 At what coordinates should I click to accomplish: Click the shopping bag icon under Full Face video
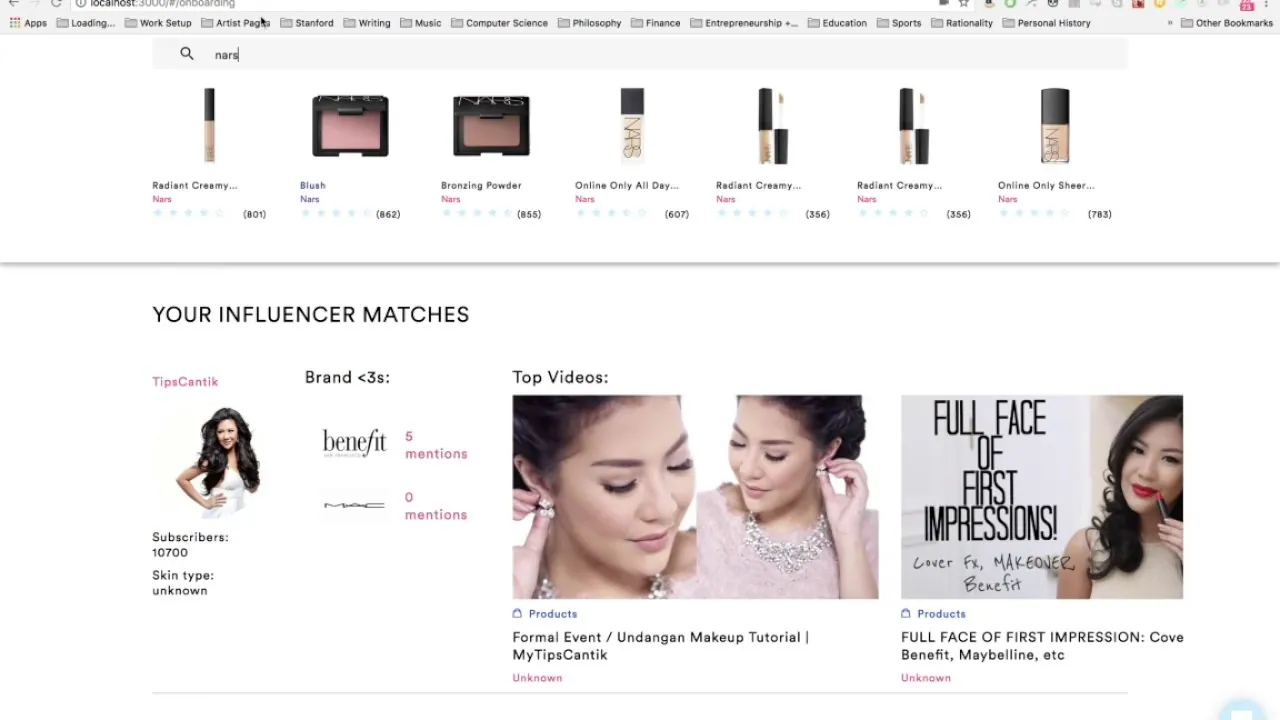point(906,613)
